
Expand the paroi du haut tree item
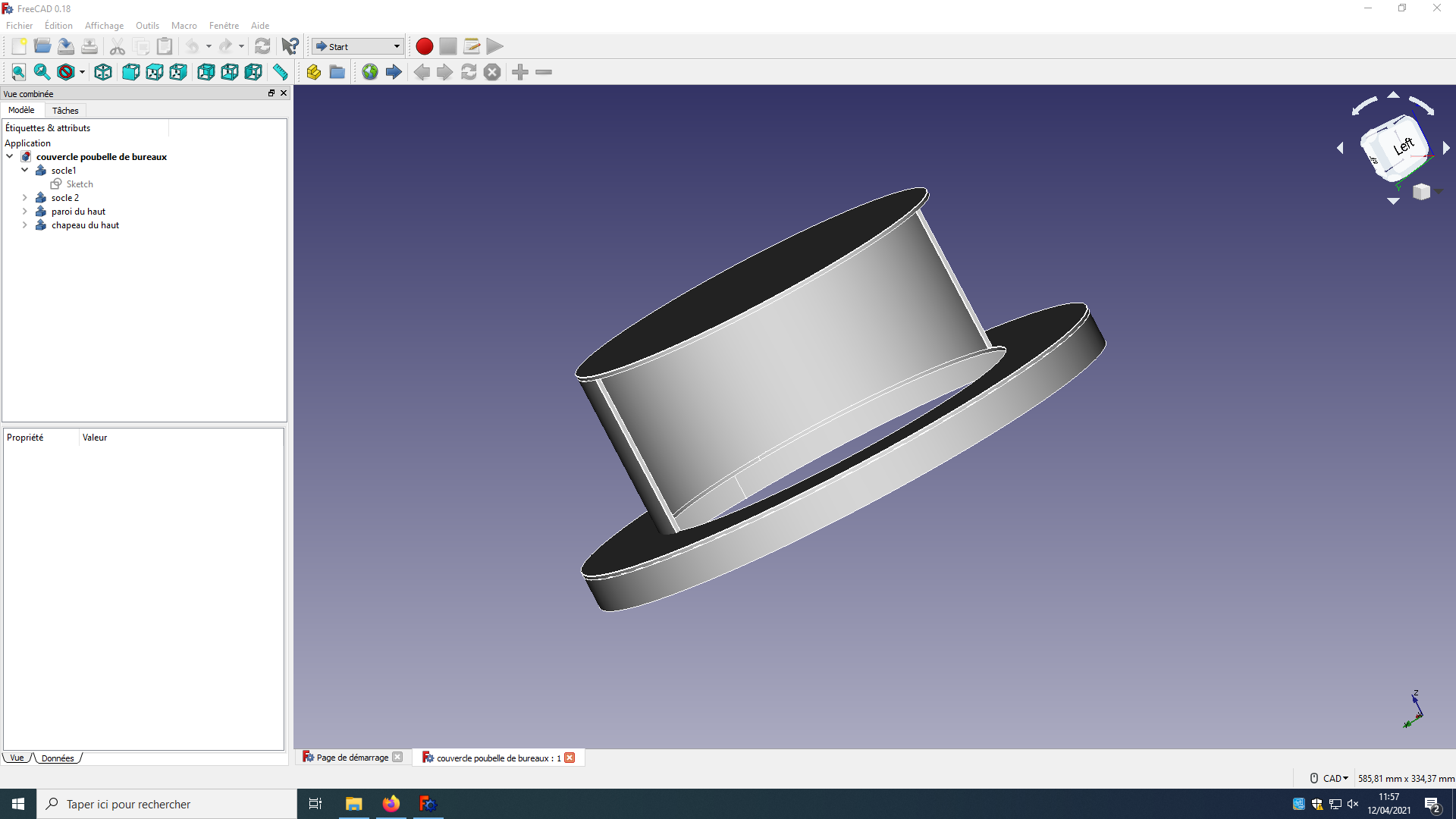[x=25, y=212]
